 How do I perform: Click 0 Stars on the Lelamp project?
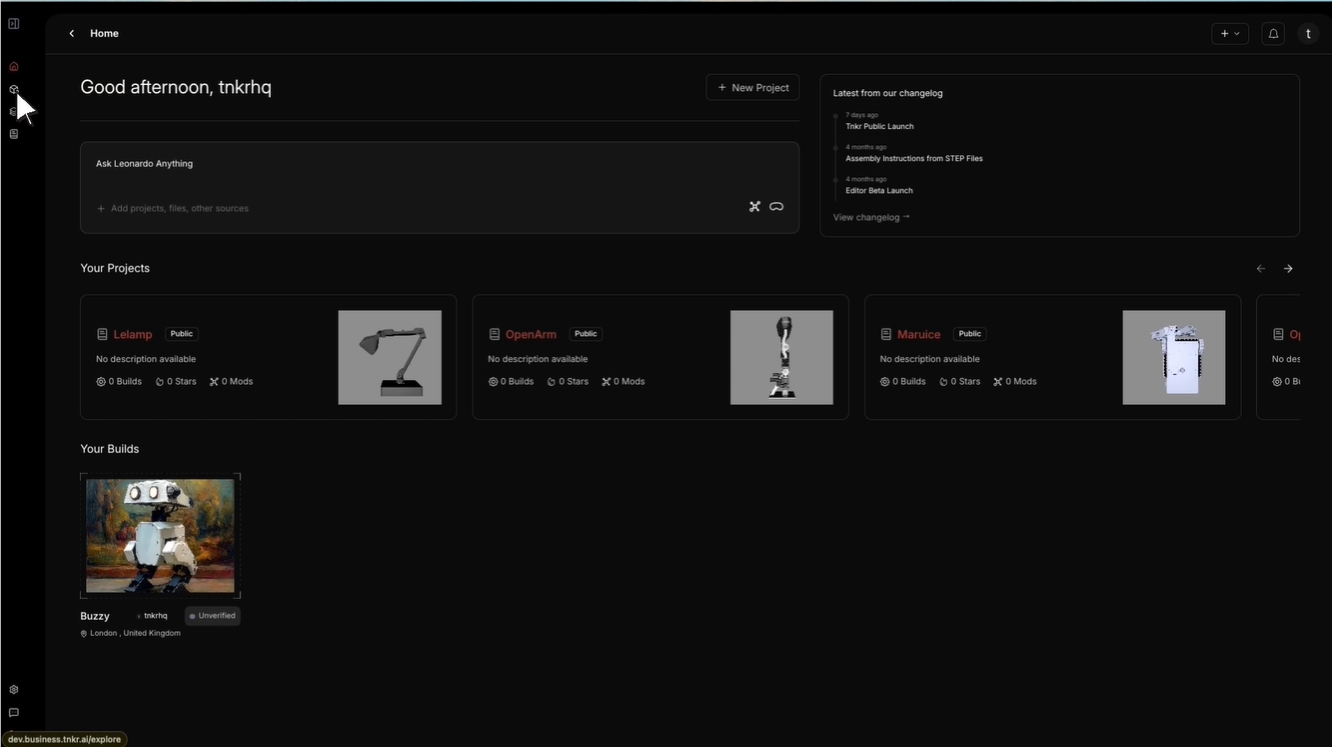[x=176, y=381]
